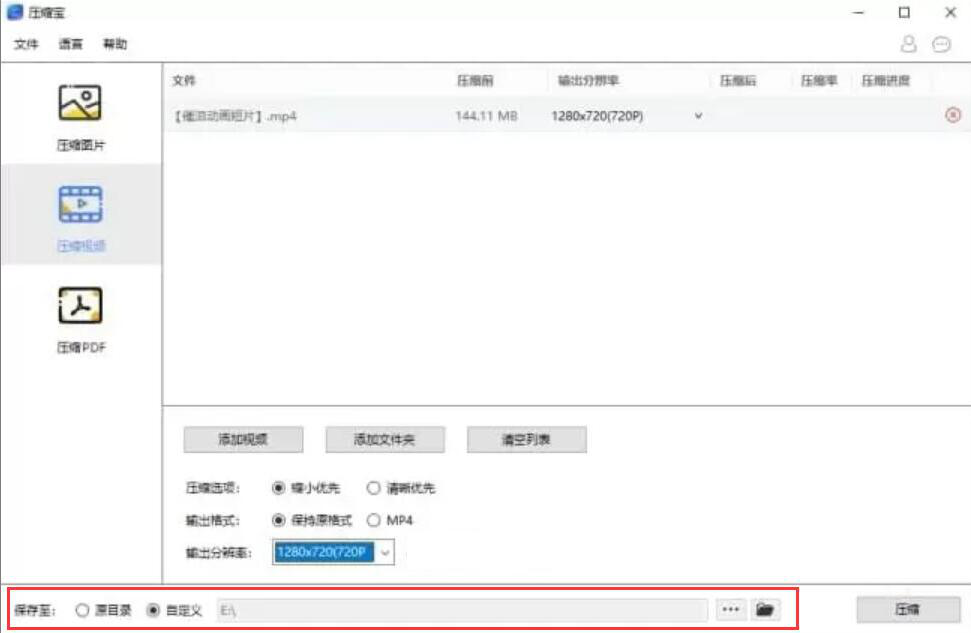This screenshot has width=971, height=633.
Task: Open the folder icon beside the save path
Action: coord(765,609)
